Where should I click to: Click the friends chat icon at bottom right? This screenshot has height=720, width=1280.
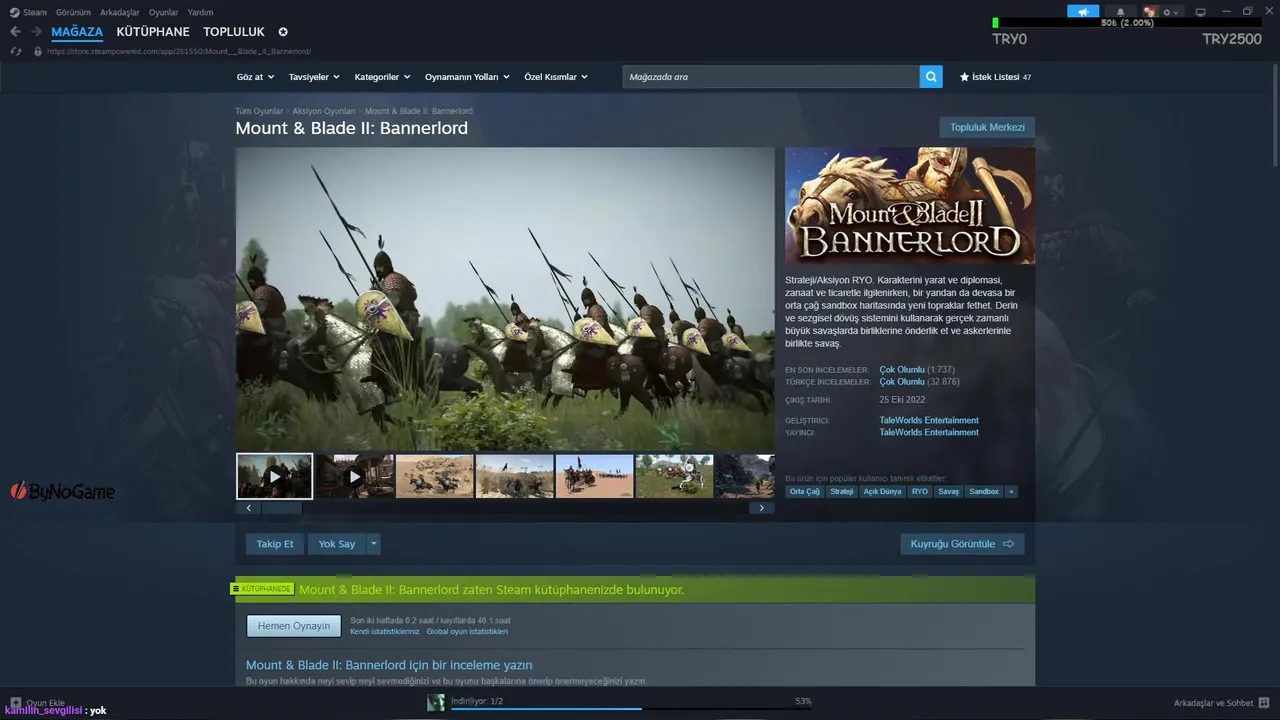coord(1264,703)
